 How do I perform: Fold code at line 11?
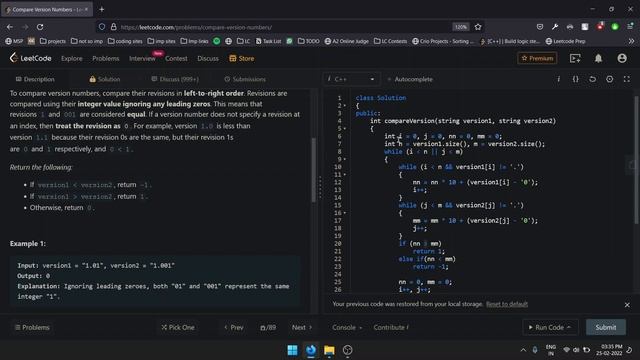point(344,175)
